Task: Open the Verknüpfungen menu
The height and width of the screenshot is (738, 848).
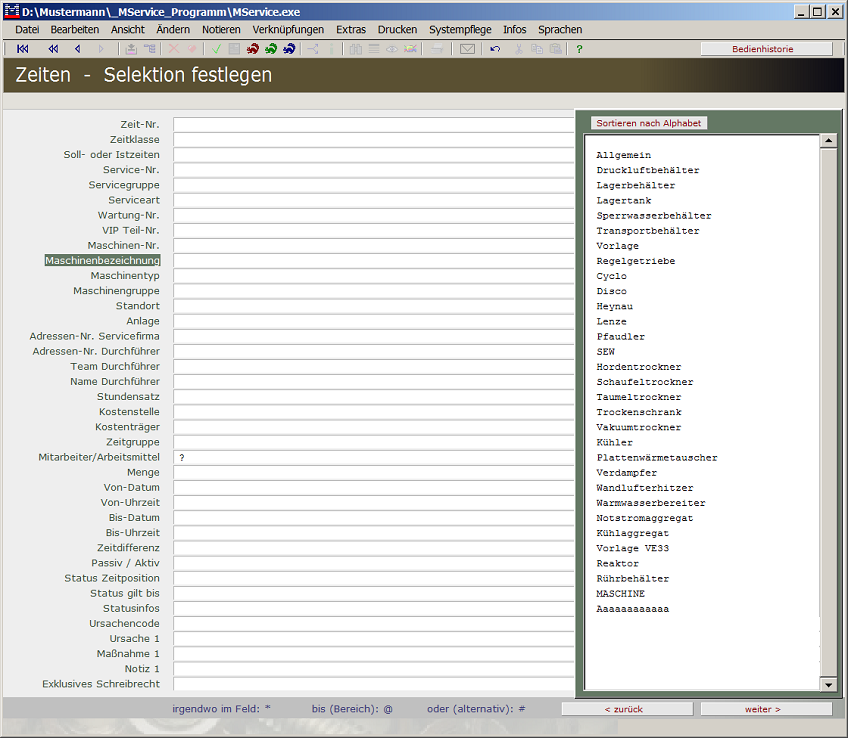Action: (x=288, y=30)
